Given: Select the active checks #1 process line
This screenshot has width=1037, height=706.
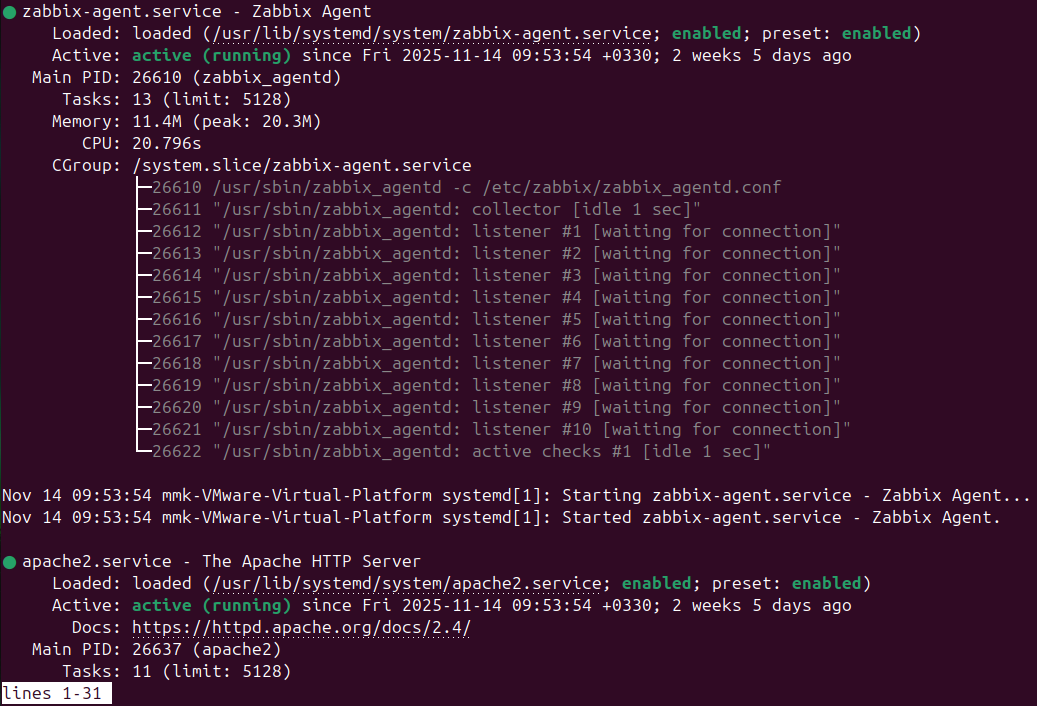Looking at the screenshot, I should 460,452.
